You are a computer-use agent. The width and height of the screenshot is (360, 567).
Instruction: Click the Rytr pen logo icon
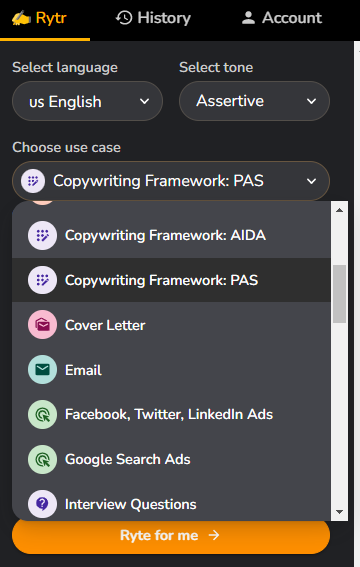coord(21,18)
